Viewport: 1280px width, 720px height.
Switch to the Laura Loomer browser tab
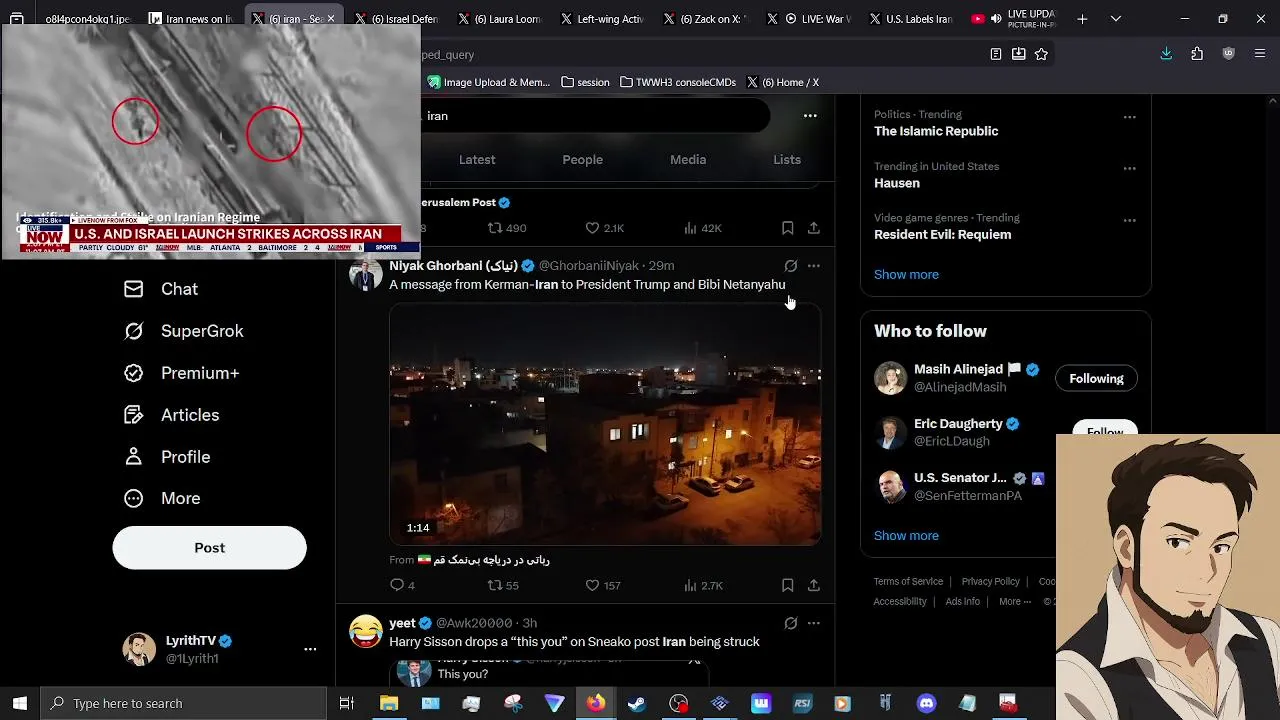[500, 19]
